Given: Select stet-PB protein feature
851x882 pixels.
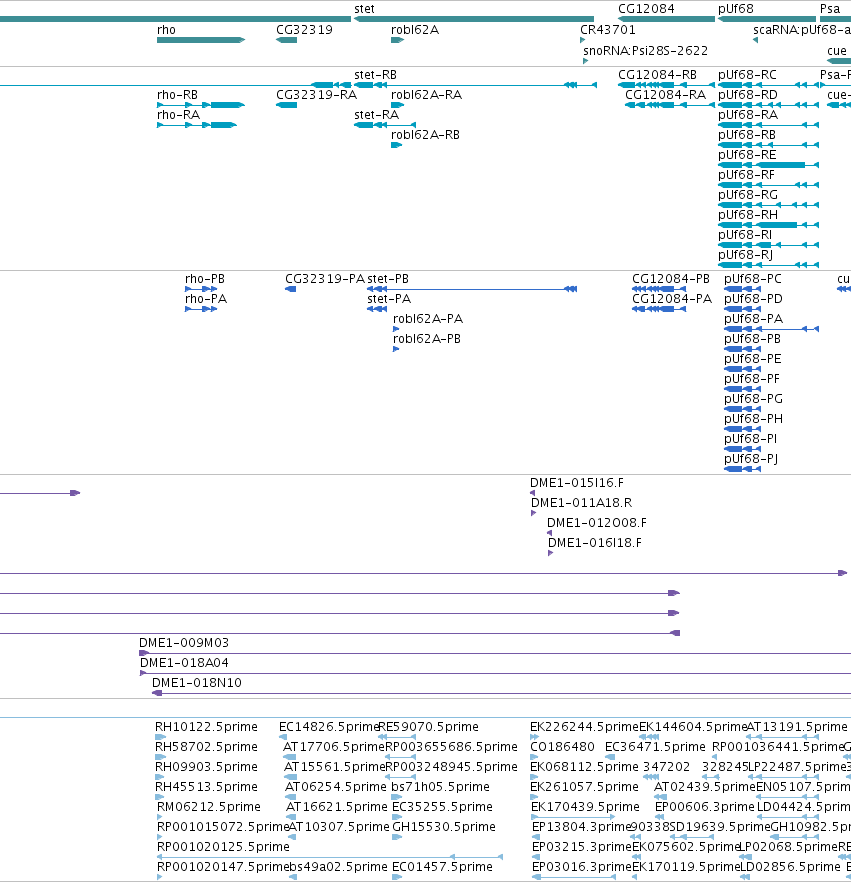Looking at the screenshot, I should pos(472,289).
